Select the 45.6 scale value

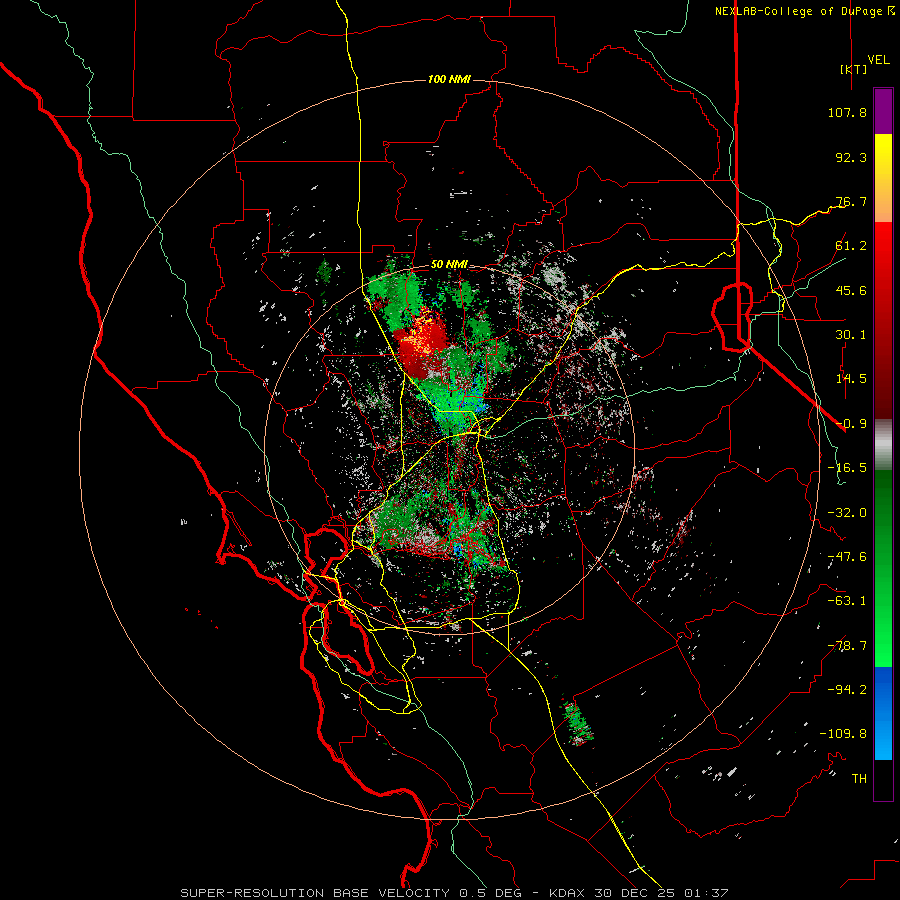click(x=851, y=290)
